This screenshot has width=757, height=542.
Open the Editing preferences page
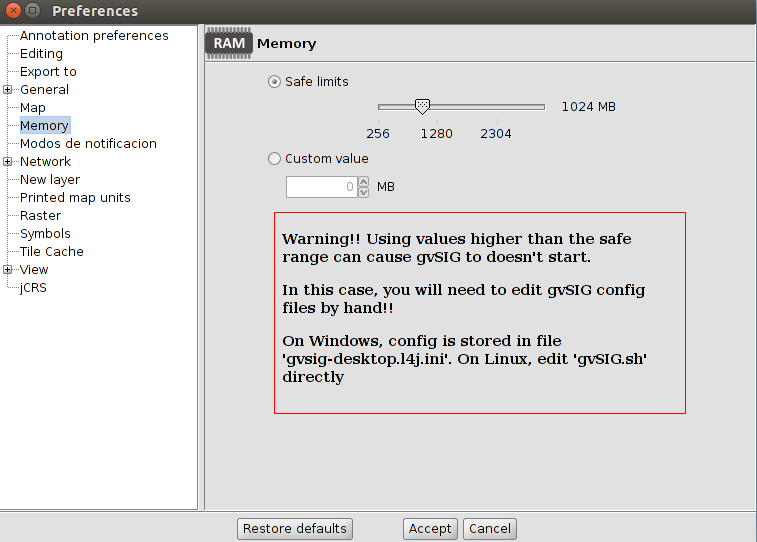(x=41, y=54)
